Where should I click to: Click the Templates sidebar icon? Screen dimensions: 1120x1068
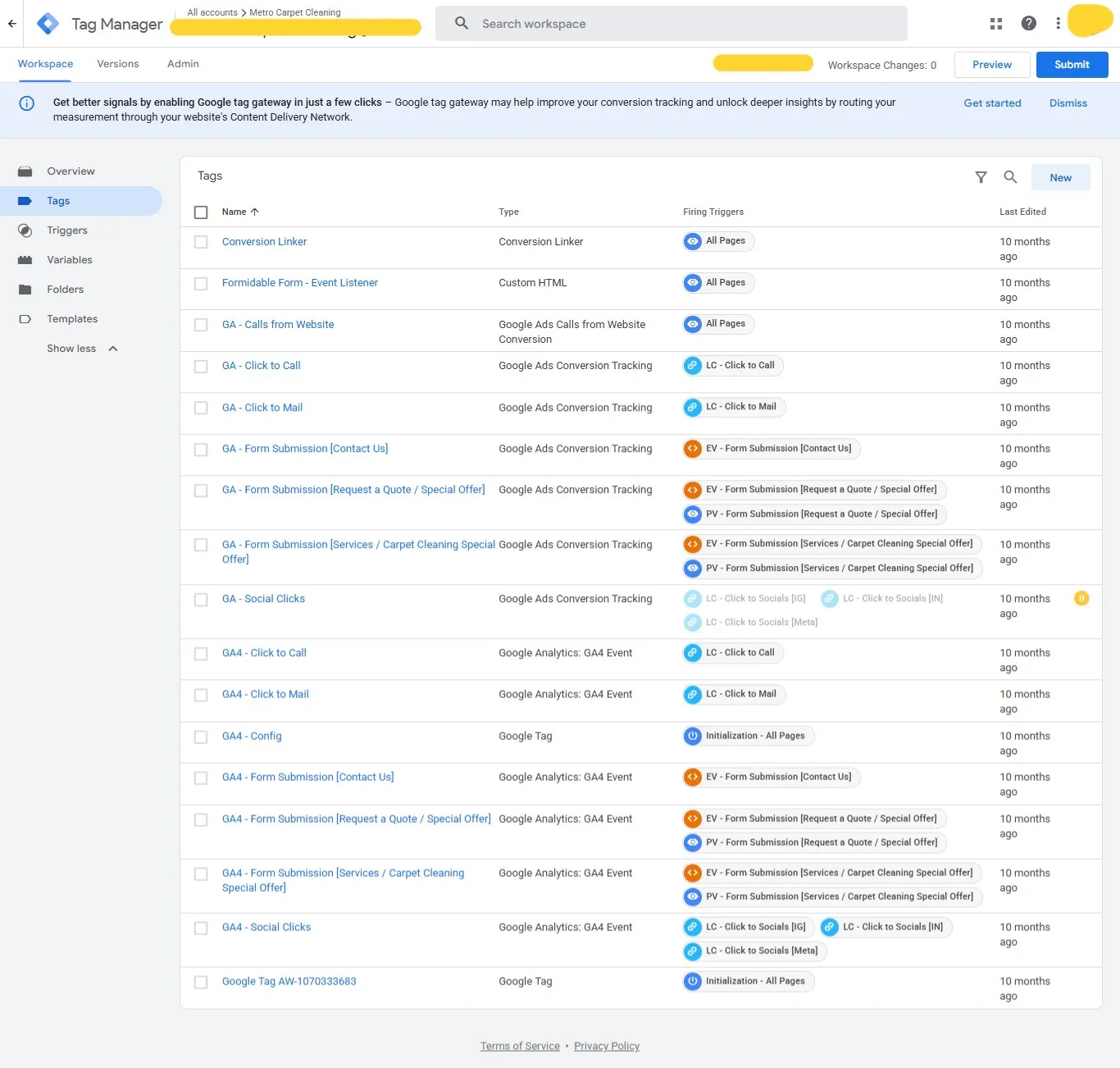coord(25,319)
